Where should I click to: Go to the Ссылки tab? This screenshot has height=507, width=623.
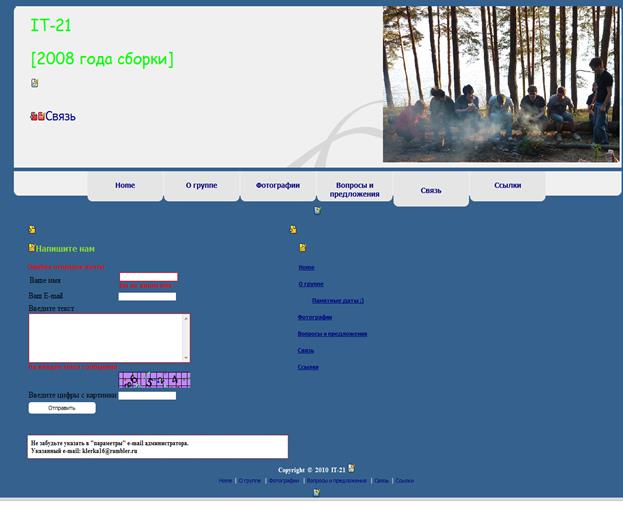(508, 186)
